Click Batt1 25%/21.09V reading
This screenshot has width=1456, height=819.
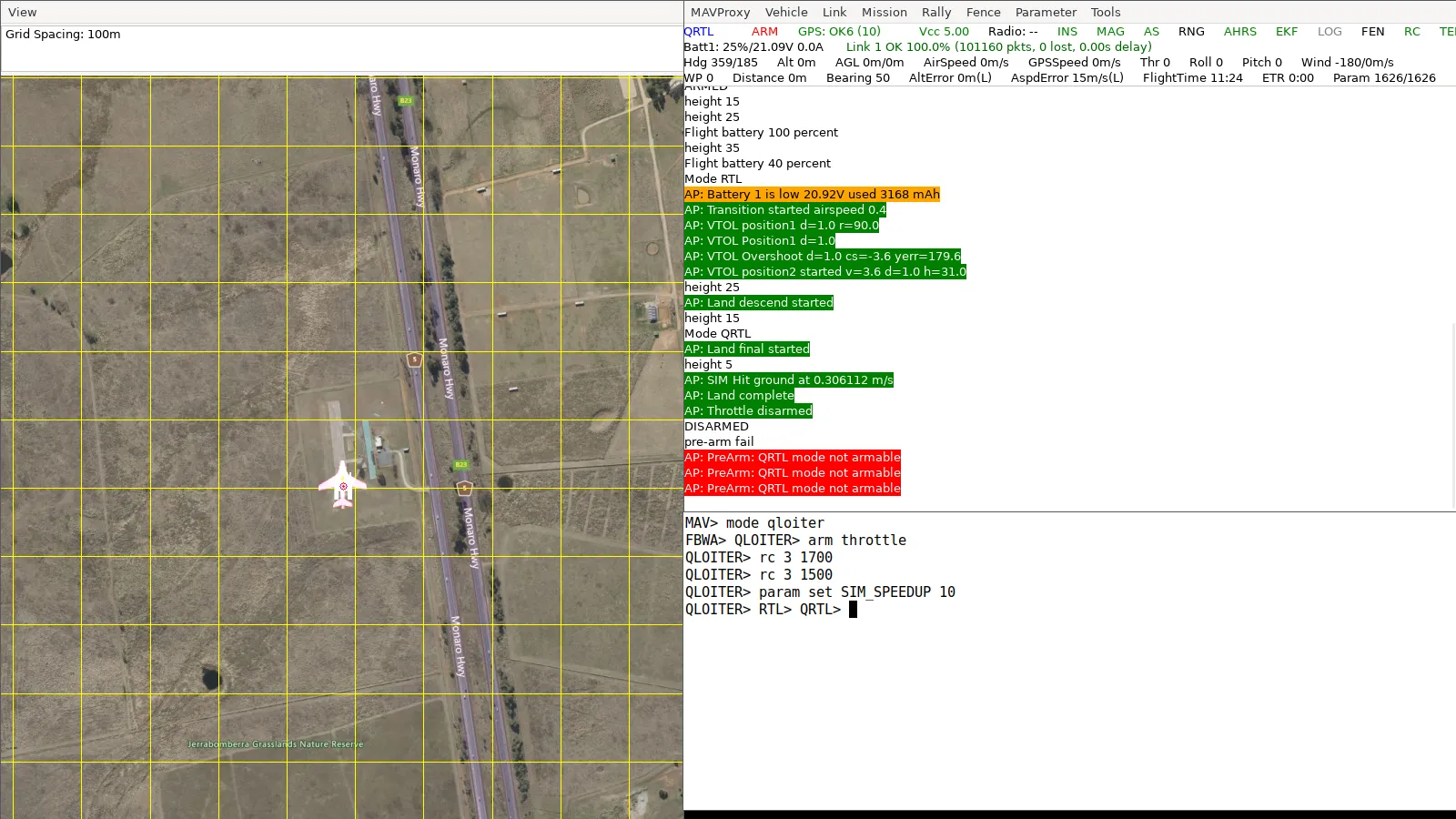753,46
